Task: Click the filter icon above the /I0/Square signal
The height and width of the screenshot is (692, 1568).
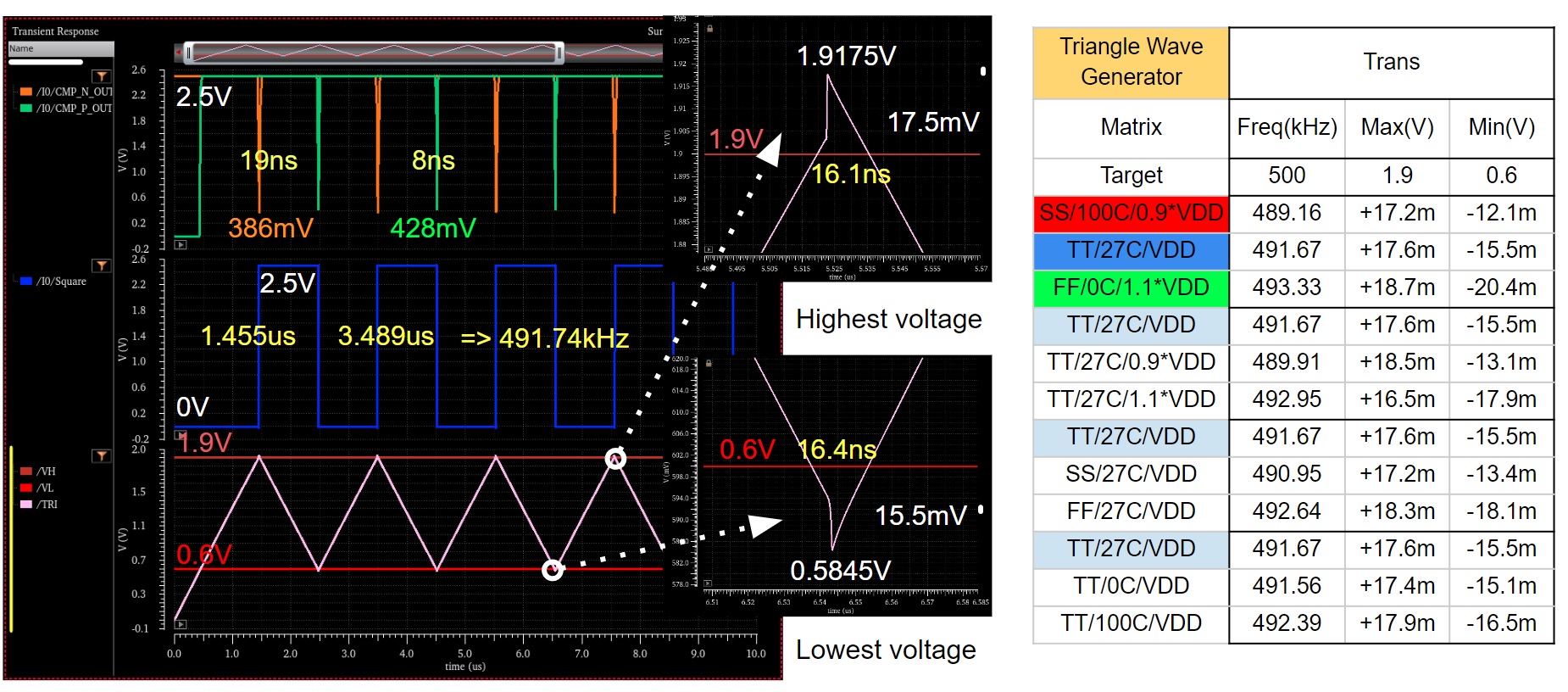Action: pos(102,265)
